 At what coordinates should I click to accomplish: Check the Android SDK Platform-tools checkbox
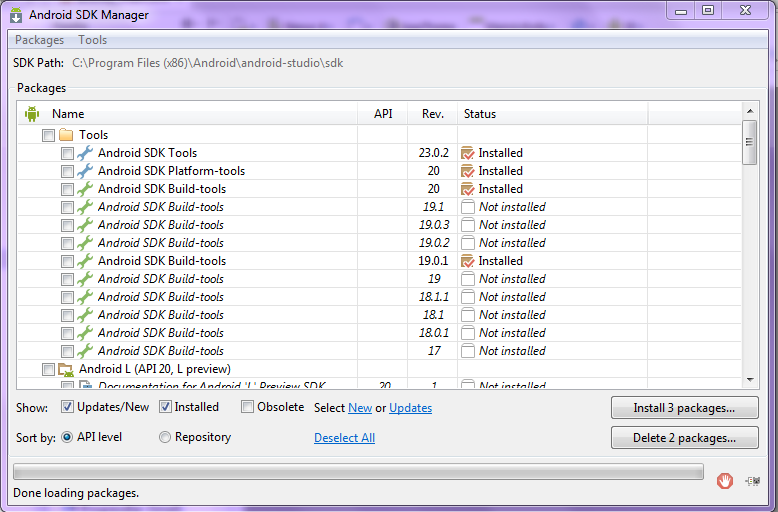pos(67,172)
